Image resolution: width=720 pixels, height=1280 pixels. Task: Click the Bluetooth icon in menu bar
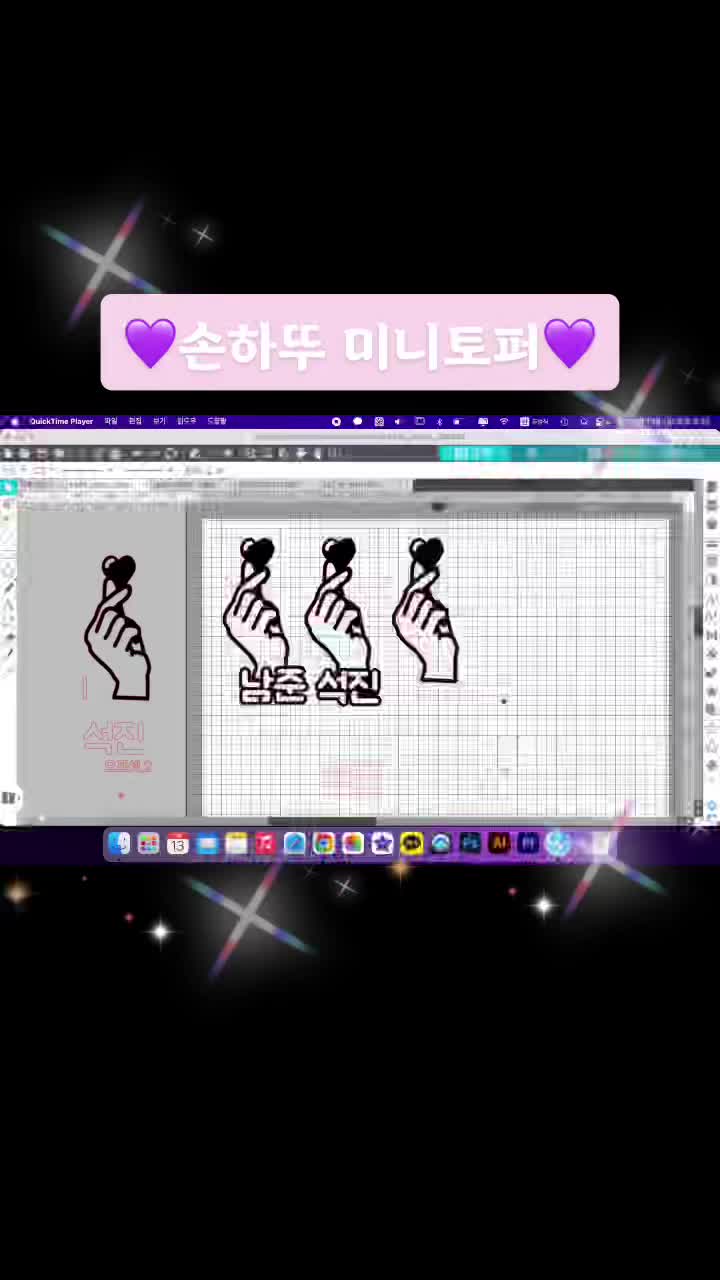tap(439, 421)
